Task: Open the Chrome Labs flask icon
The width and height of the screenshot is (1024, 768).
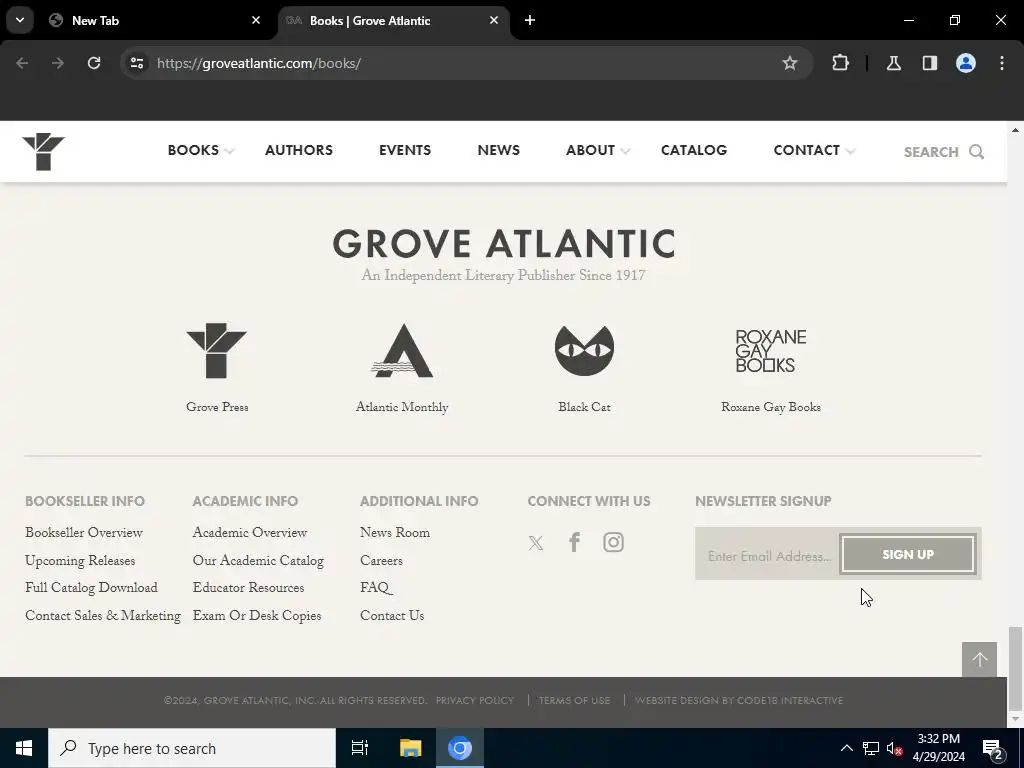Action: pyautogui.click(x=894, y=63)
